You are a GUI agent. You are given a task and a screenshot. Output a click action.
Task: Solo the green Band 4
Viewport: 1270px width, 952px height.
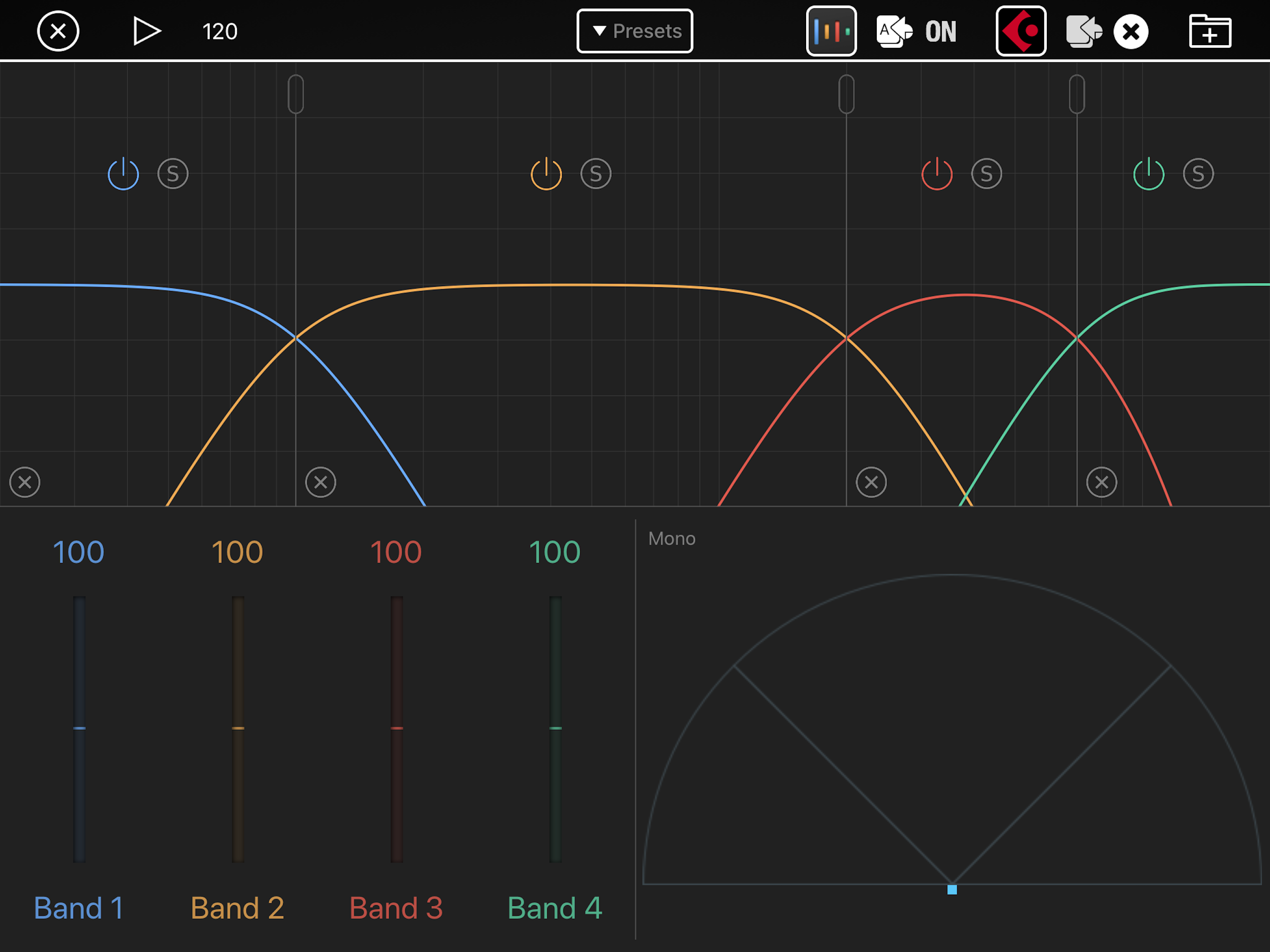[1198, 174]
